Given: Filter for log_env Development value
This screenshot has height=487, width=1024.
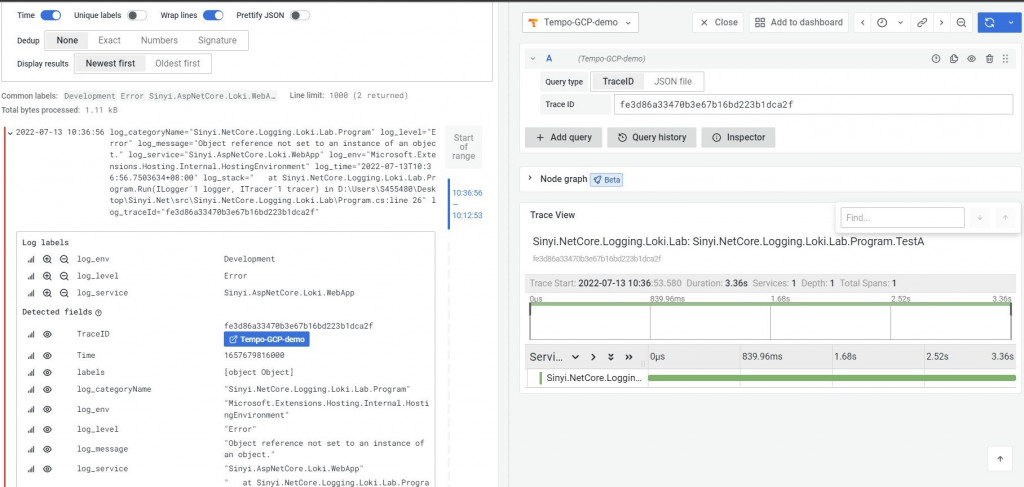Looking at the screenshot, I should (47, 259).
